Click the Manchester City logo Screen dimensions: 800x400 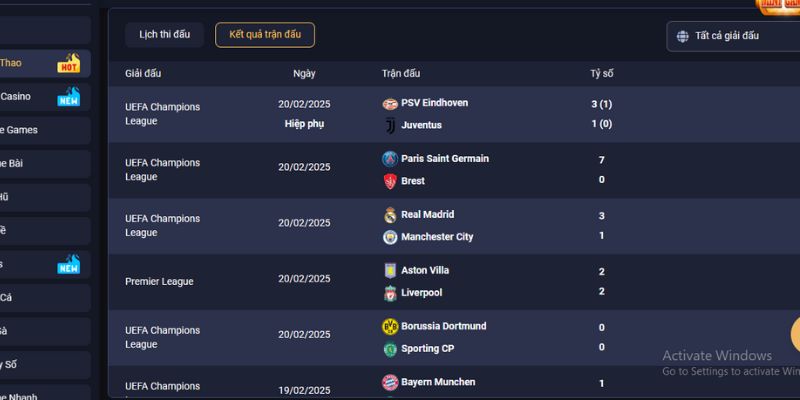[390, 237]
